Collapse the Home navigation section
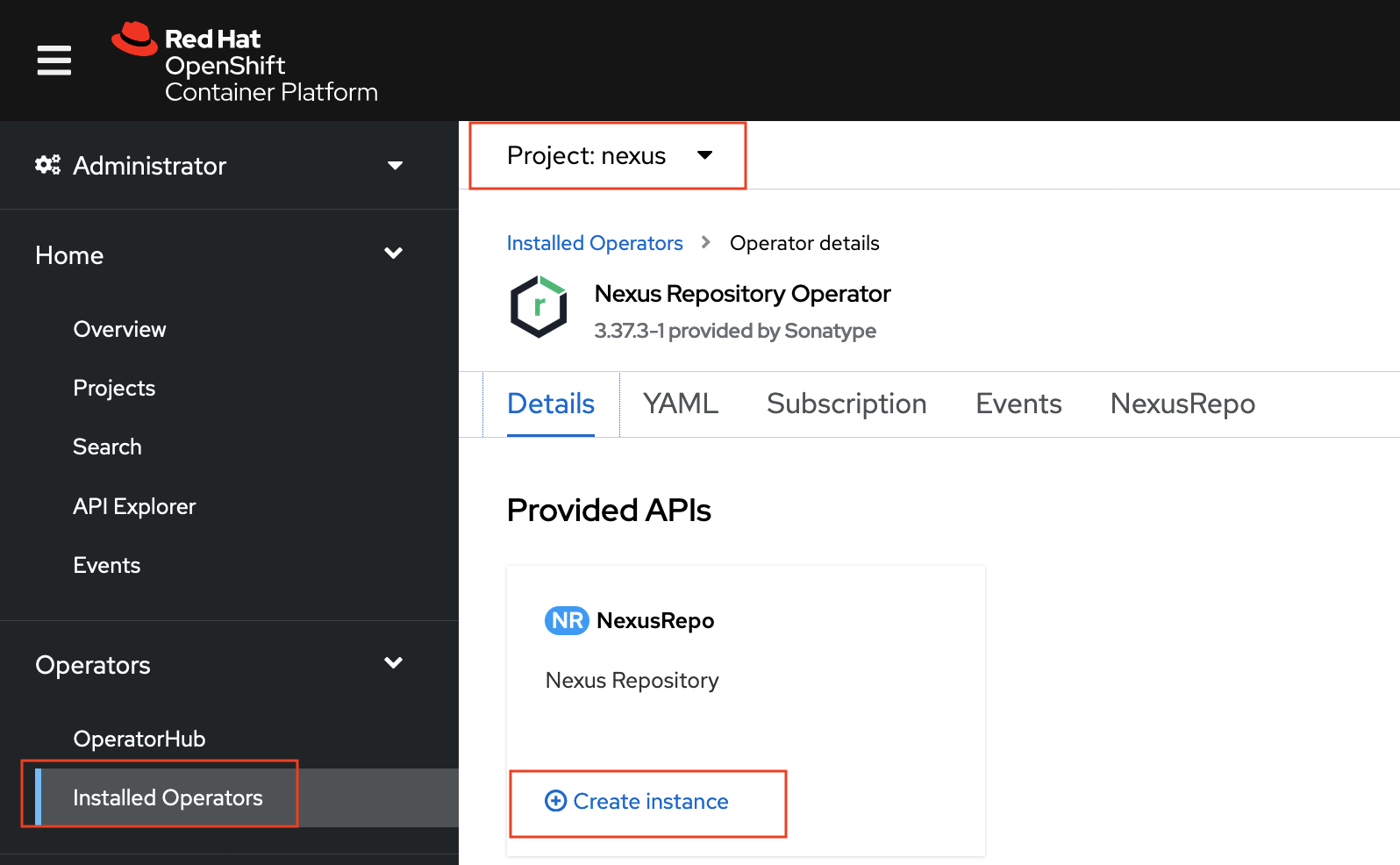Image resolution: width=1400 pixels, height=865 pixels. point(393,254)
